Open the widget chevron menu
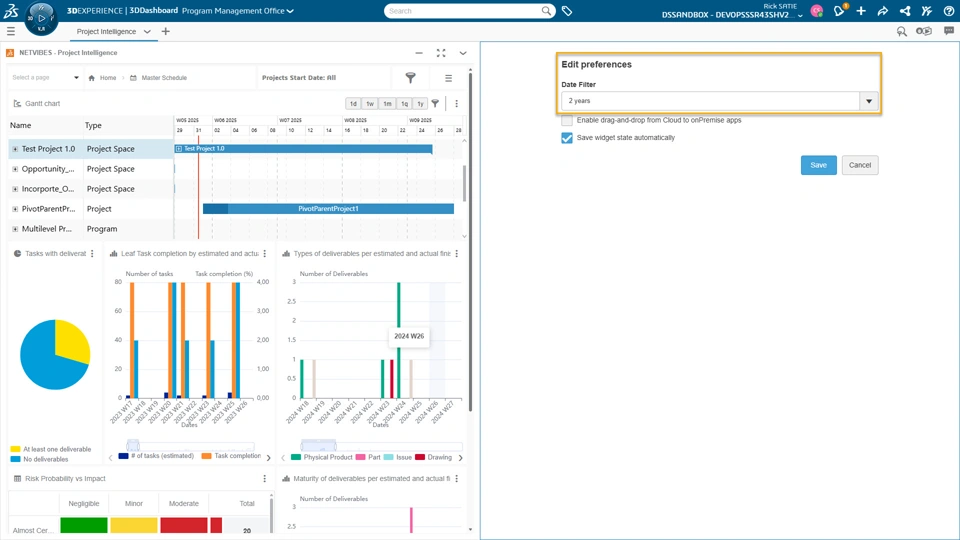960x540 pixels. click(463, 53)
